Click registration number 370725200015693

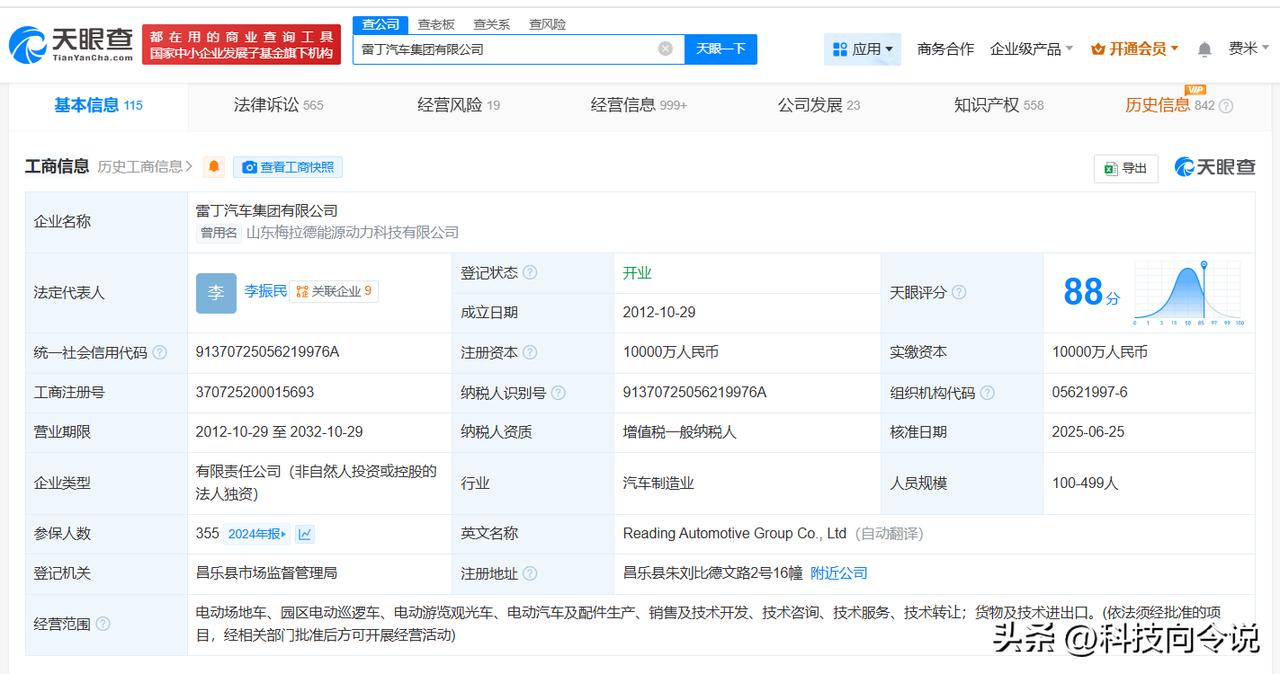click(x=255, y=392)
